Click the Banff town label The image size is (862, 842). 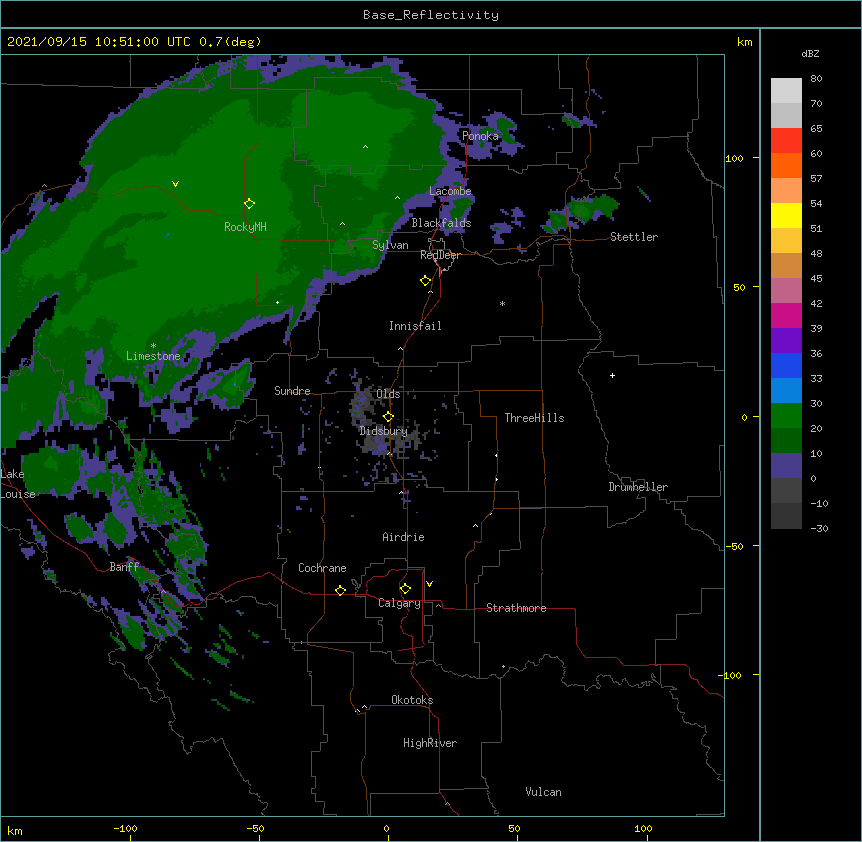point(124,567)
